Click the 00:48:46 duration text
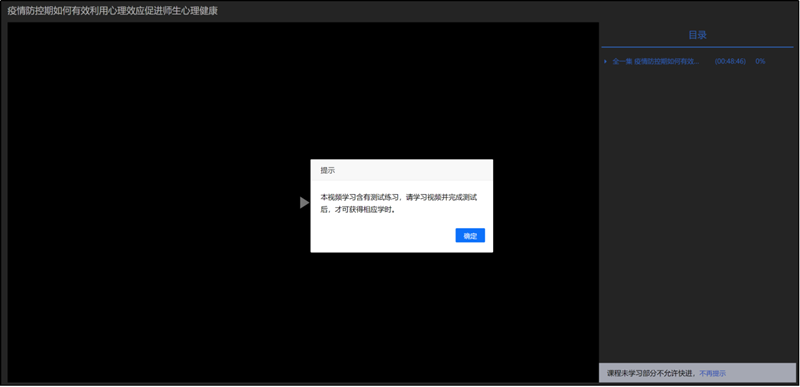Screen dimensions: 800x387 tap(730, 61)
